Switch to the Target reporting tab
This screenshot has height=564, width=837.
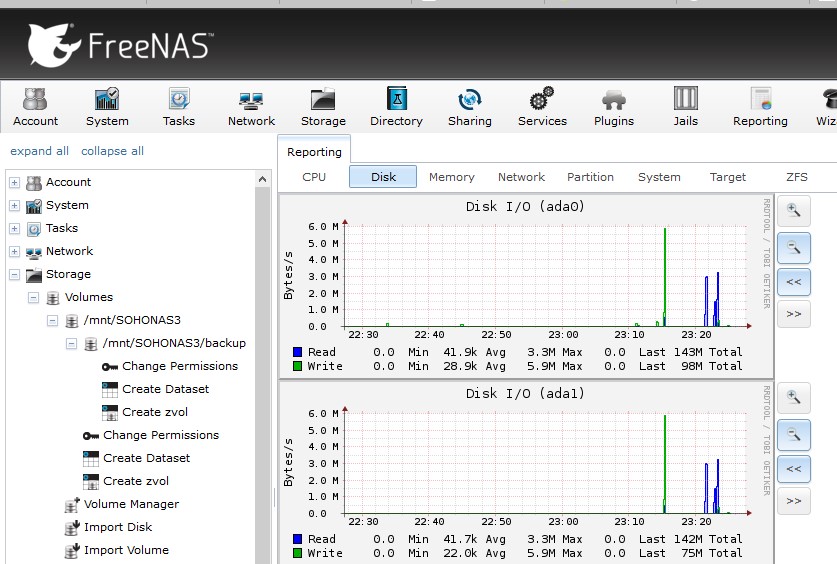(x=728, y=177)
